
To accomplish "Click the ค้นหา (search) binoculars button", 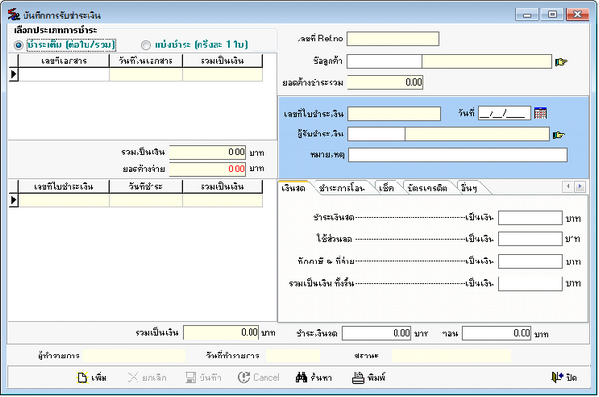I will (x=314, y=378).
